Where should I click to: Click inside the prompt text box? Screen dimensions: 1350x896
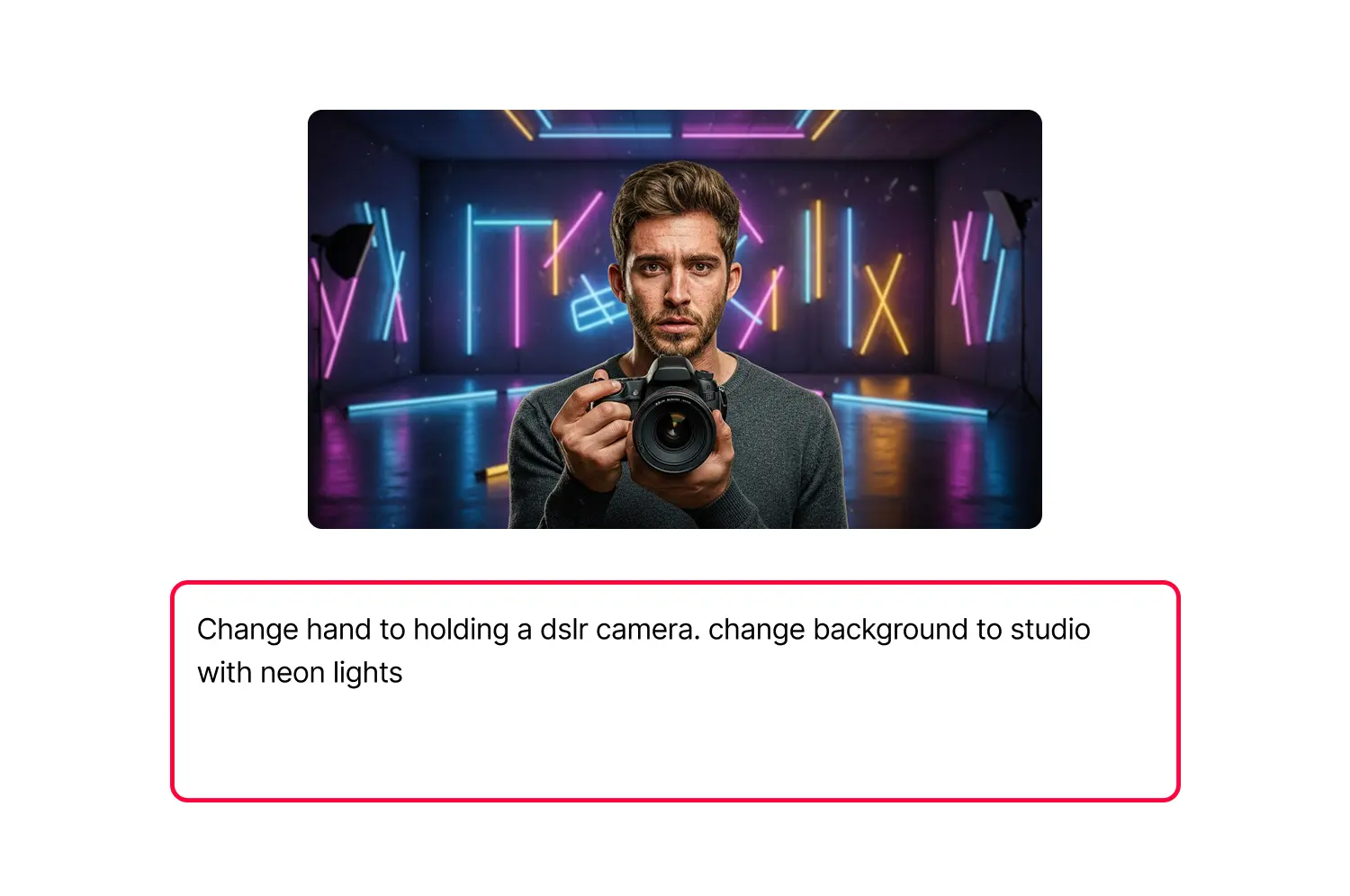coord(675,691)
